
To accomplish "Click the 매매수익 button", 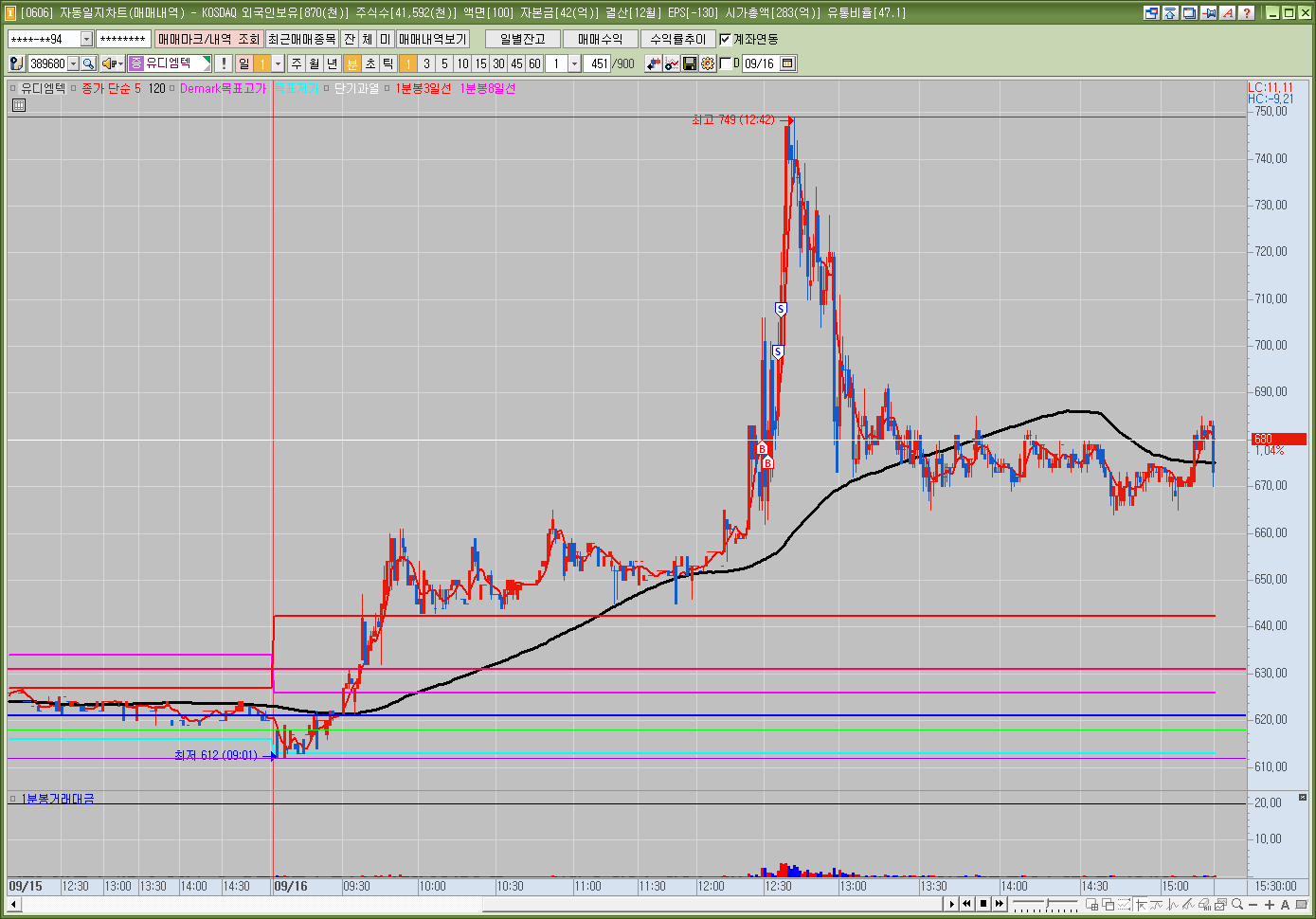I will 601,39.
